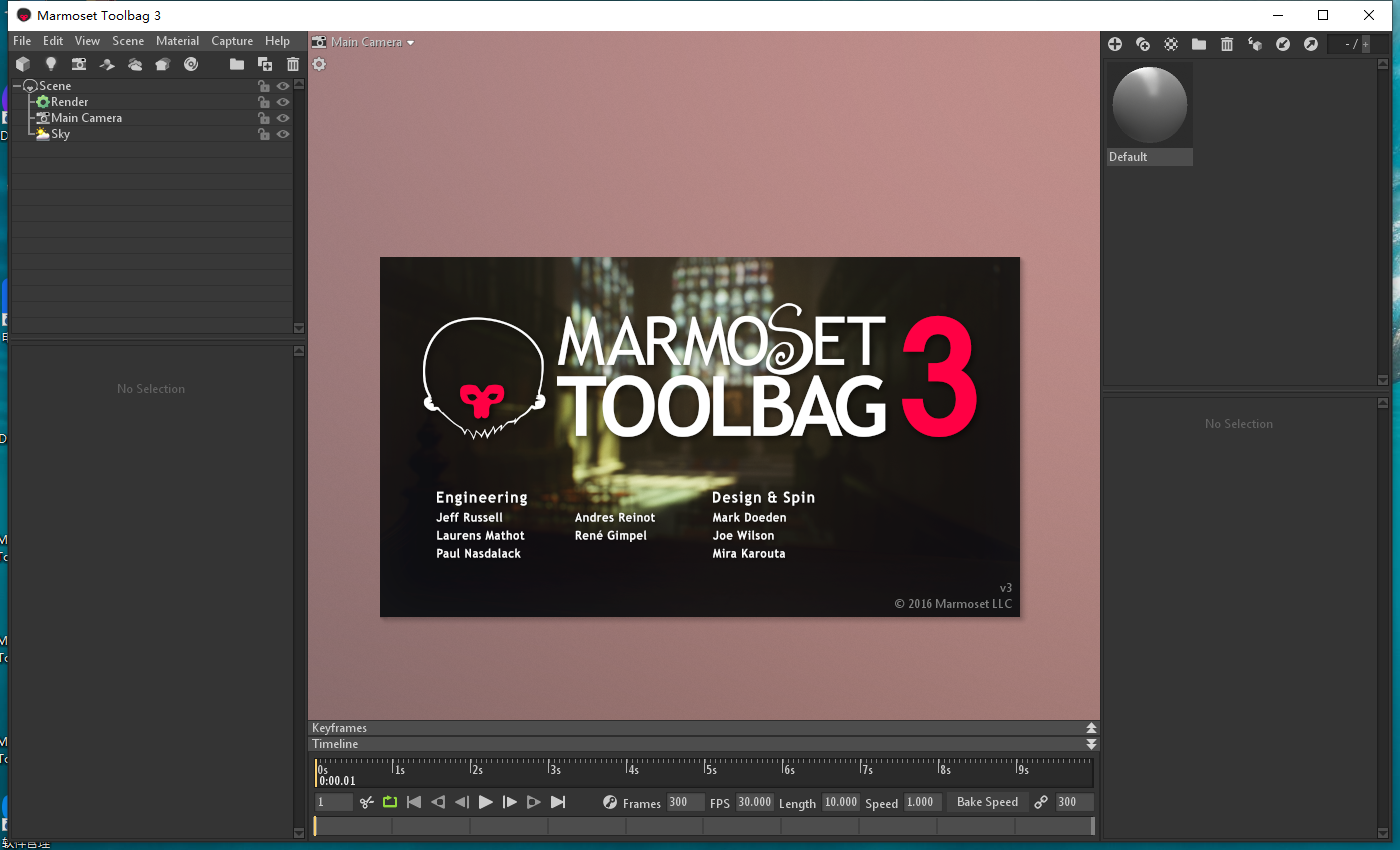The image size is (1400, 850).
Task: Collapse the Scene tree node
Action: pos(17,86)
